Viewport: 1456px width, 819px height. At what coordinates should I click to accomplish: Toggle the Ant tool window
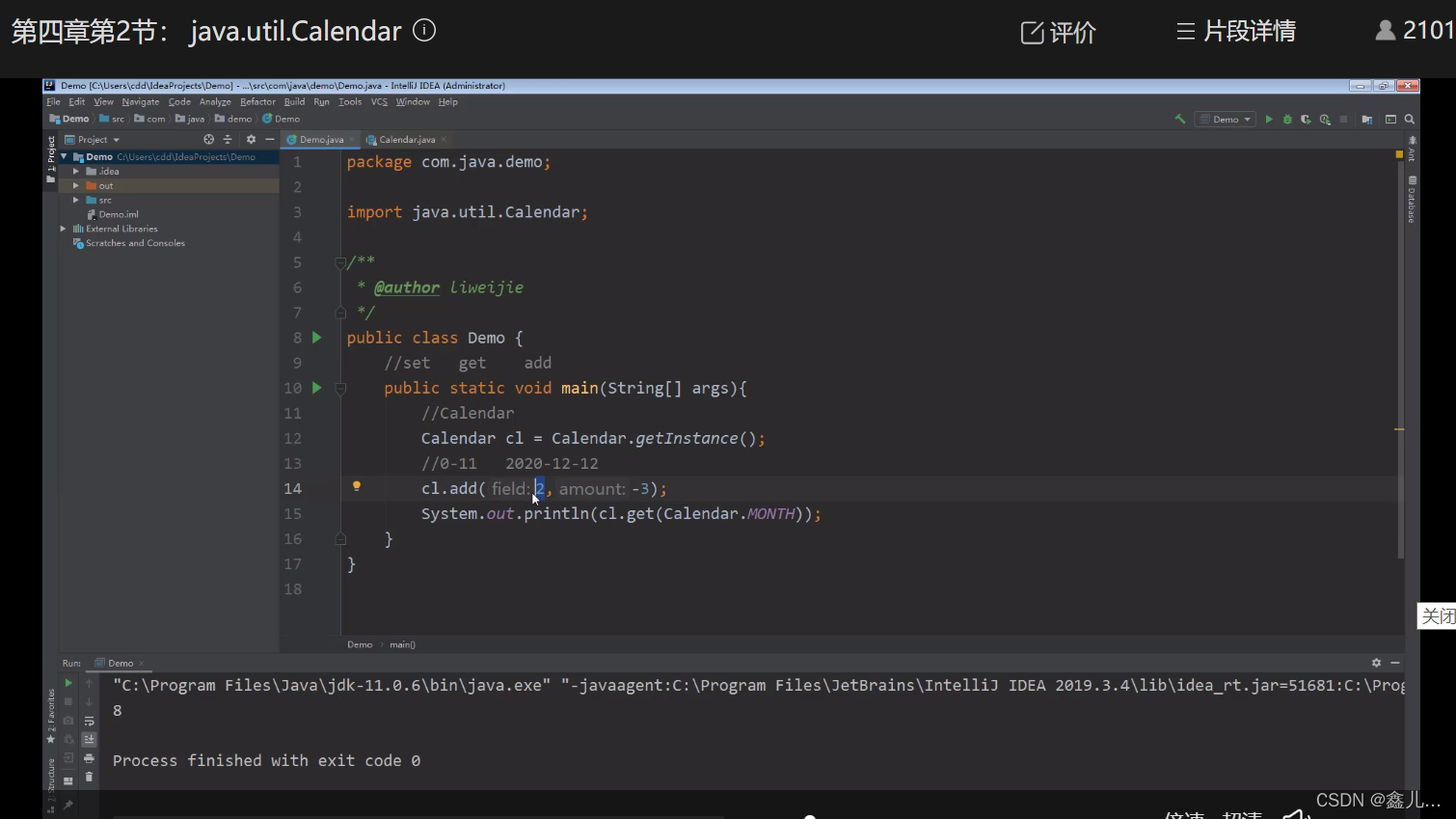point(1412,148)
